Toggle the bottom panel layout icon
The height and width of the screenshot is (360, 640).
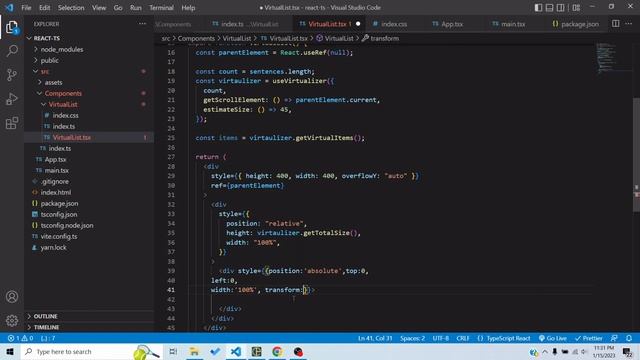(x=549, y=8)
